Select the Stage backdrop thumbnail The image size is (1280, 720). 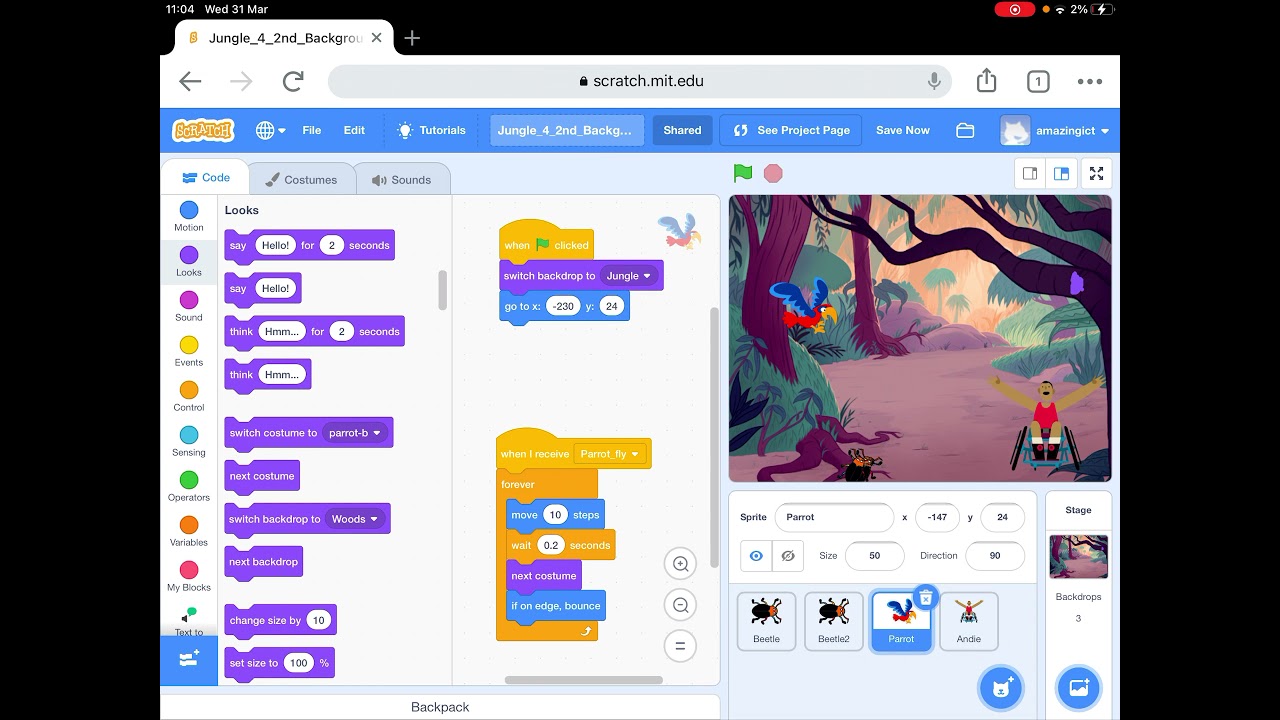pos(1078,557)
